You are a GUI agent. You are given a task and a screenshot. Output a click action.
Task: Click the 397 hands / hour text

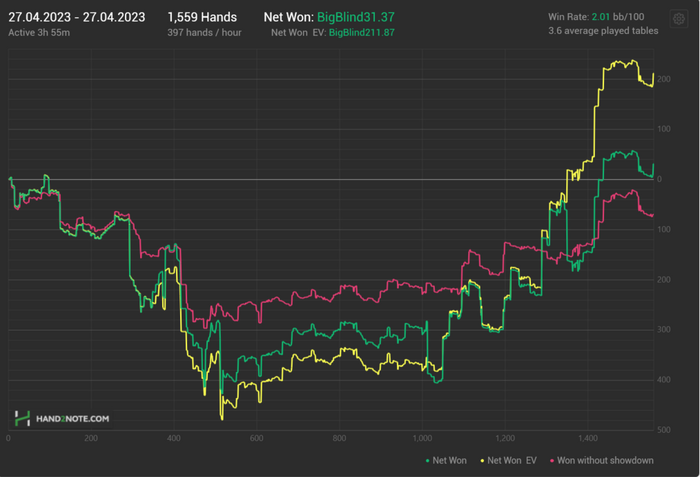point(204,33)
